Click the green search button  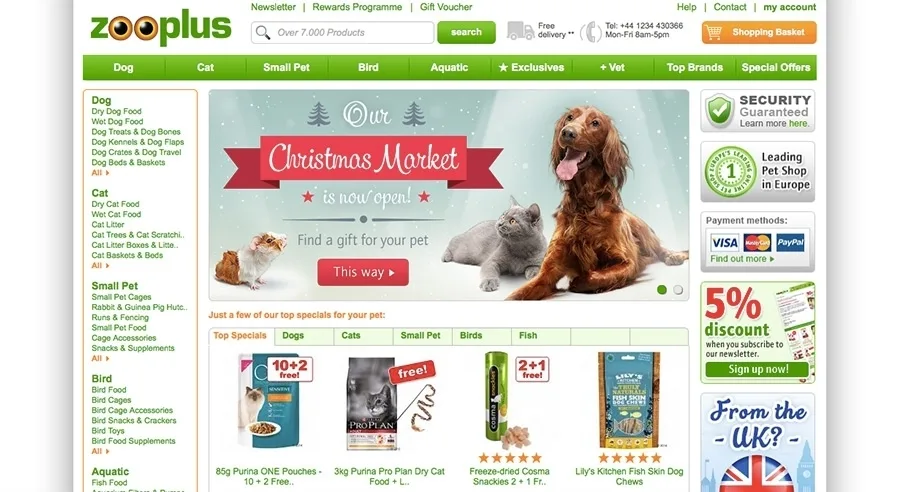click(466, 32)
